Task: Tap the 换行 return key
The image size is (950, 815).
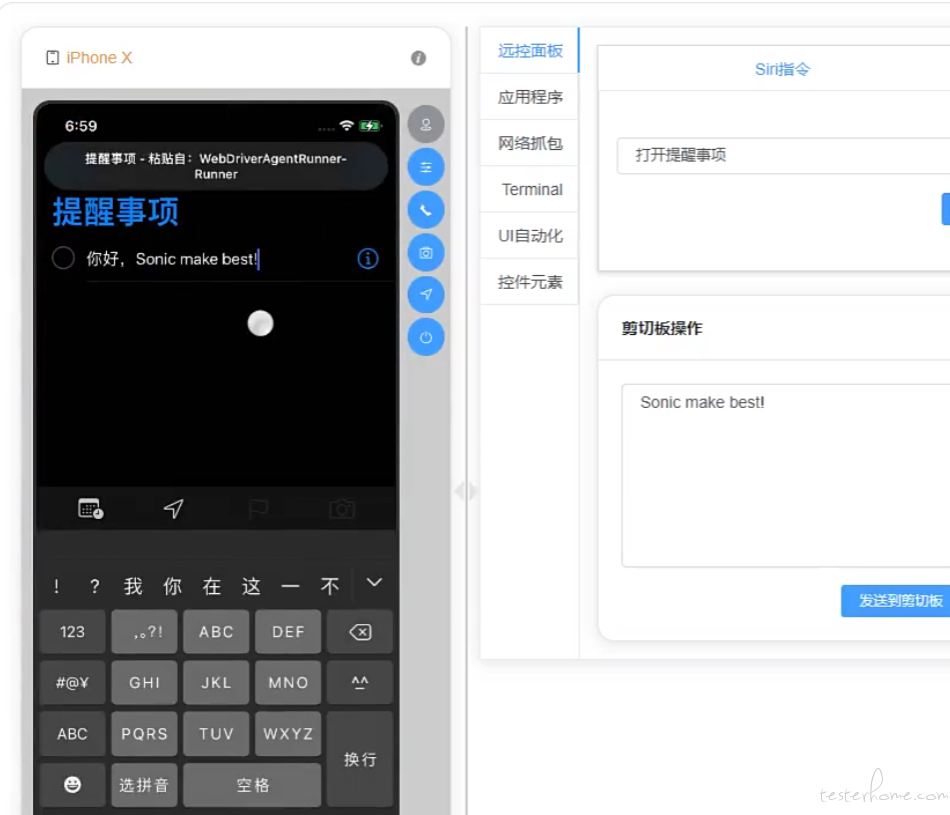Action: tap(360, 759)
